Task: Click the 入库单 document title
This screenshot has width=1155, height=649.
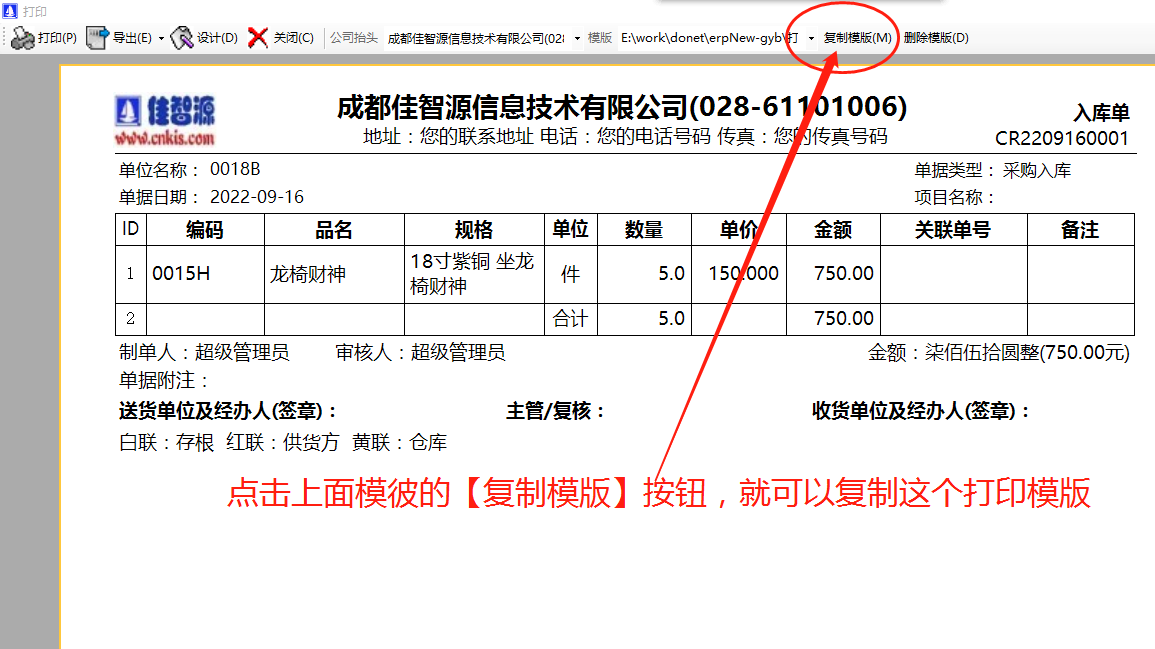Action: [x=1101, y=113]
